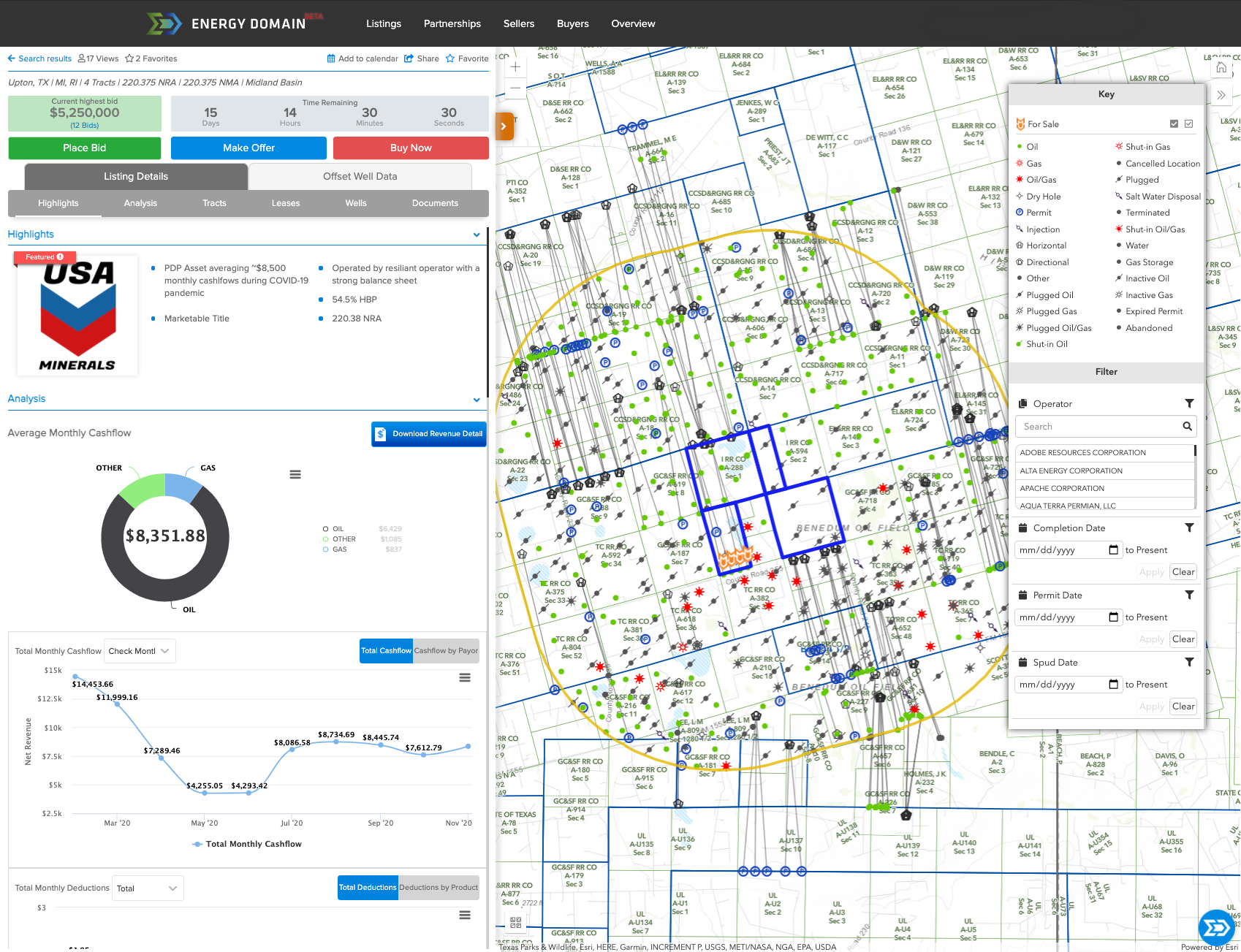Click the red Buy Now button
Viewport: 1241px width, 952px height.
[411, 148]
